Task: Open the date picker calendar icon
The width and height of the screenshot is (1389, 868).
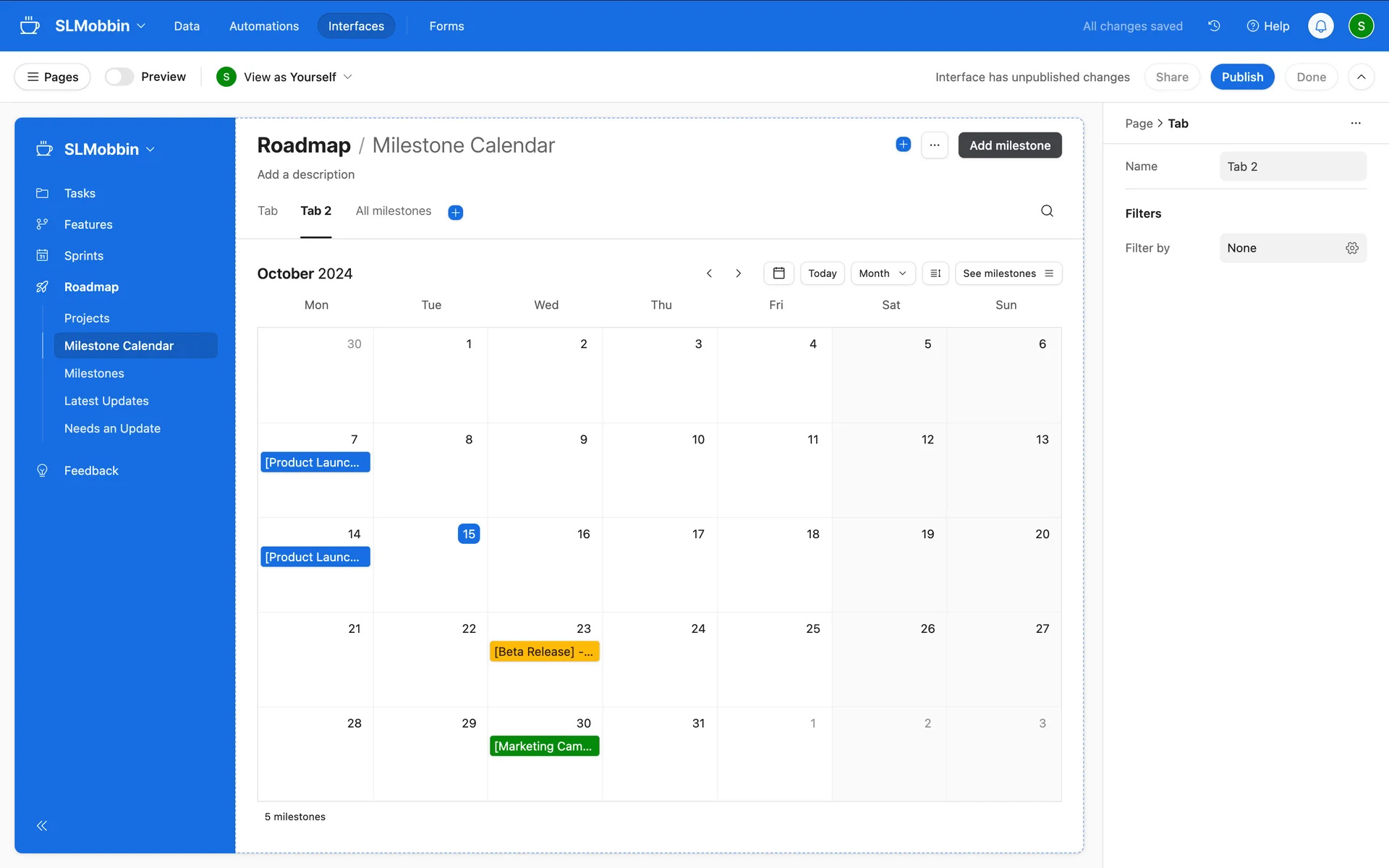Action: [x=778, y=273]
